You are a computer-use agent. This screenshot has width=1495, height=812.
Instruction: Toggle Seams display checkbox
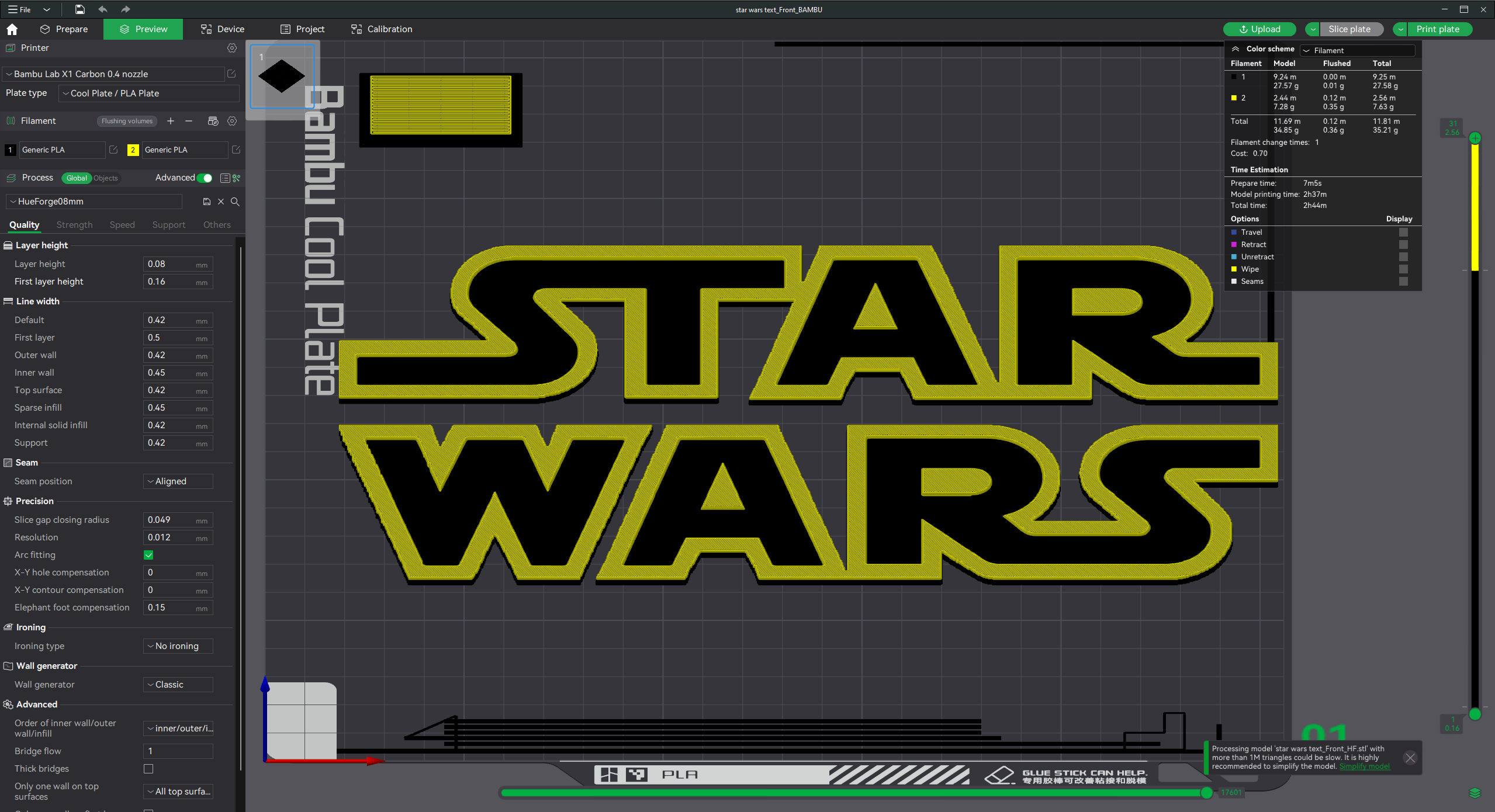pos(1403,282)
